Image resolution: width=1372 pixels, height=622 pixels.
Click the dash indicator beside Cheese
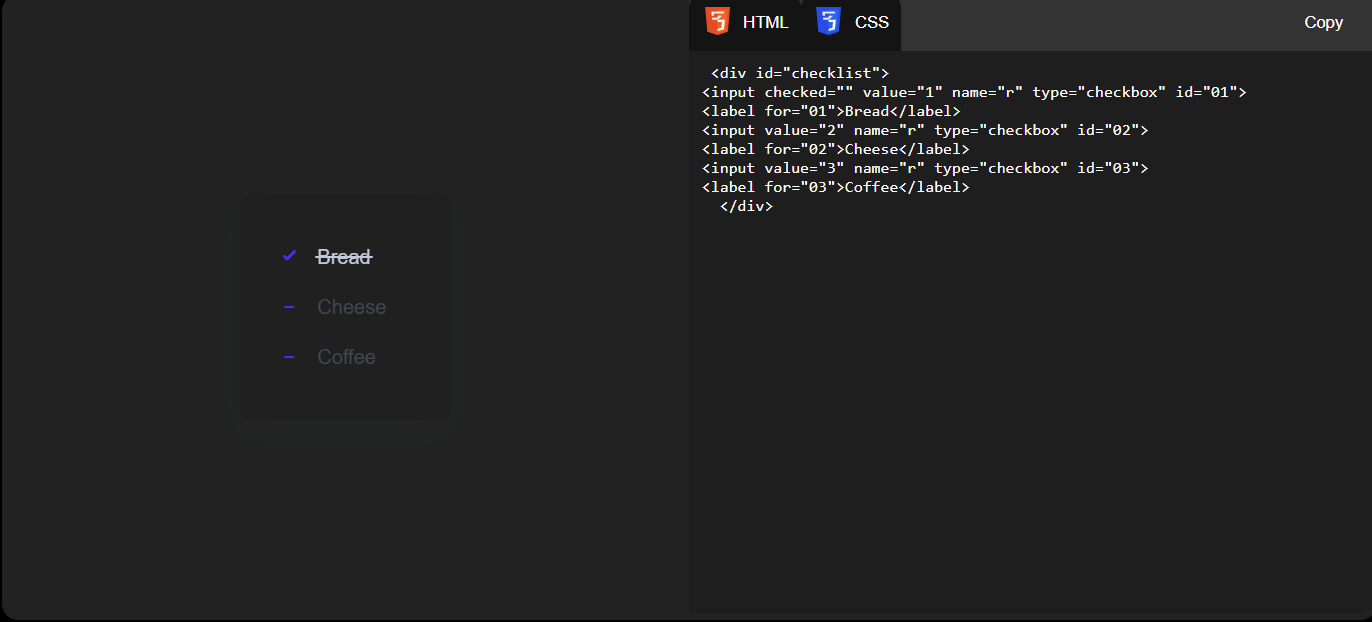(x=289, y=306)
